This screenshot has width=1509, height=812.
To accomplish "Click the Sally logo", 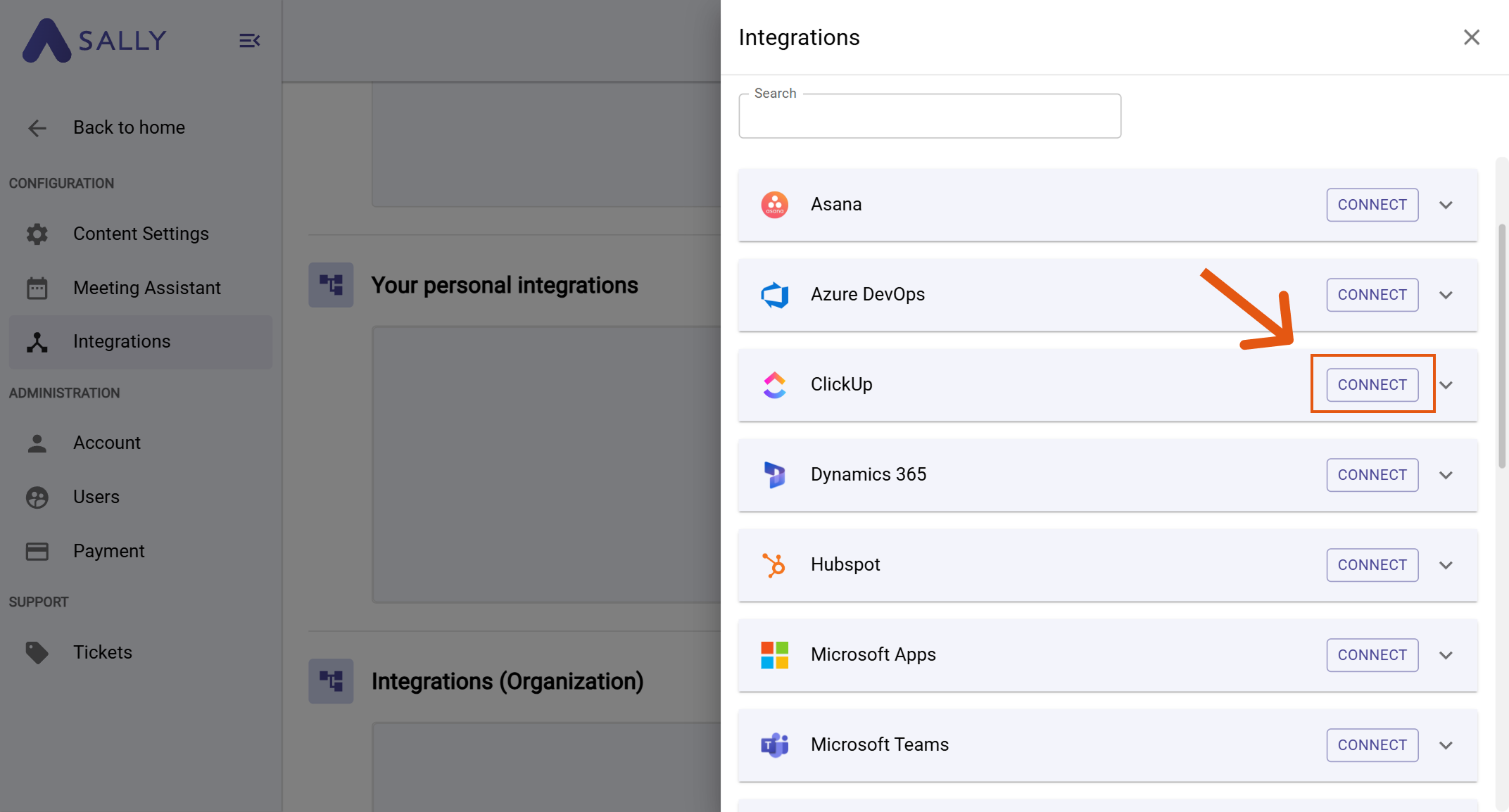I will pyautogui.click(x=95, y=40).
